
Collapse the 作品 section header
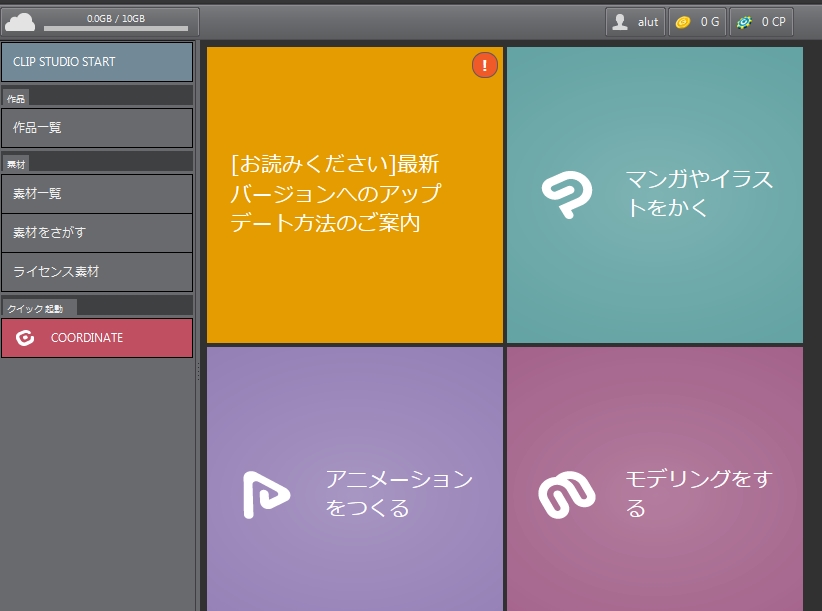click(x=16, y=99)
